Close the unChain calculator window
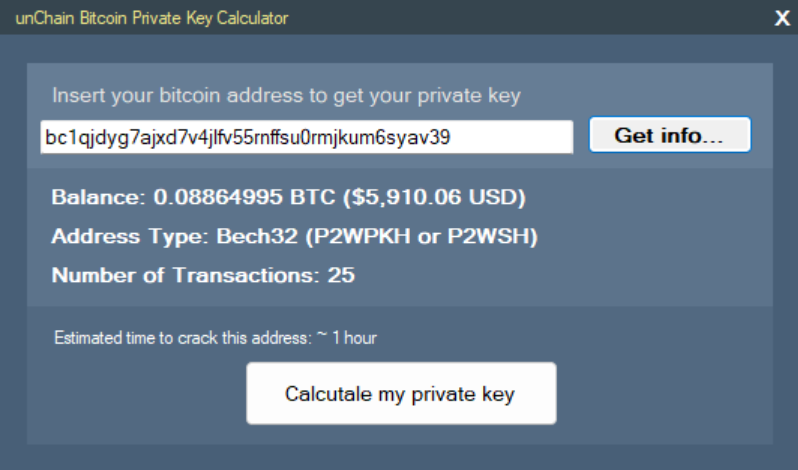This screenshot has width=798, height=470. (x=782, y=18)
